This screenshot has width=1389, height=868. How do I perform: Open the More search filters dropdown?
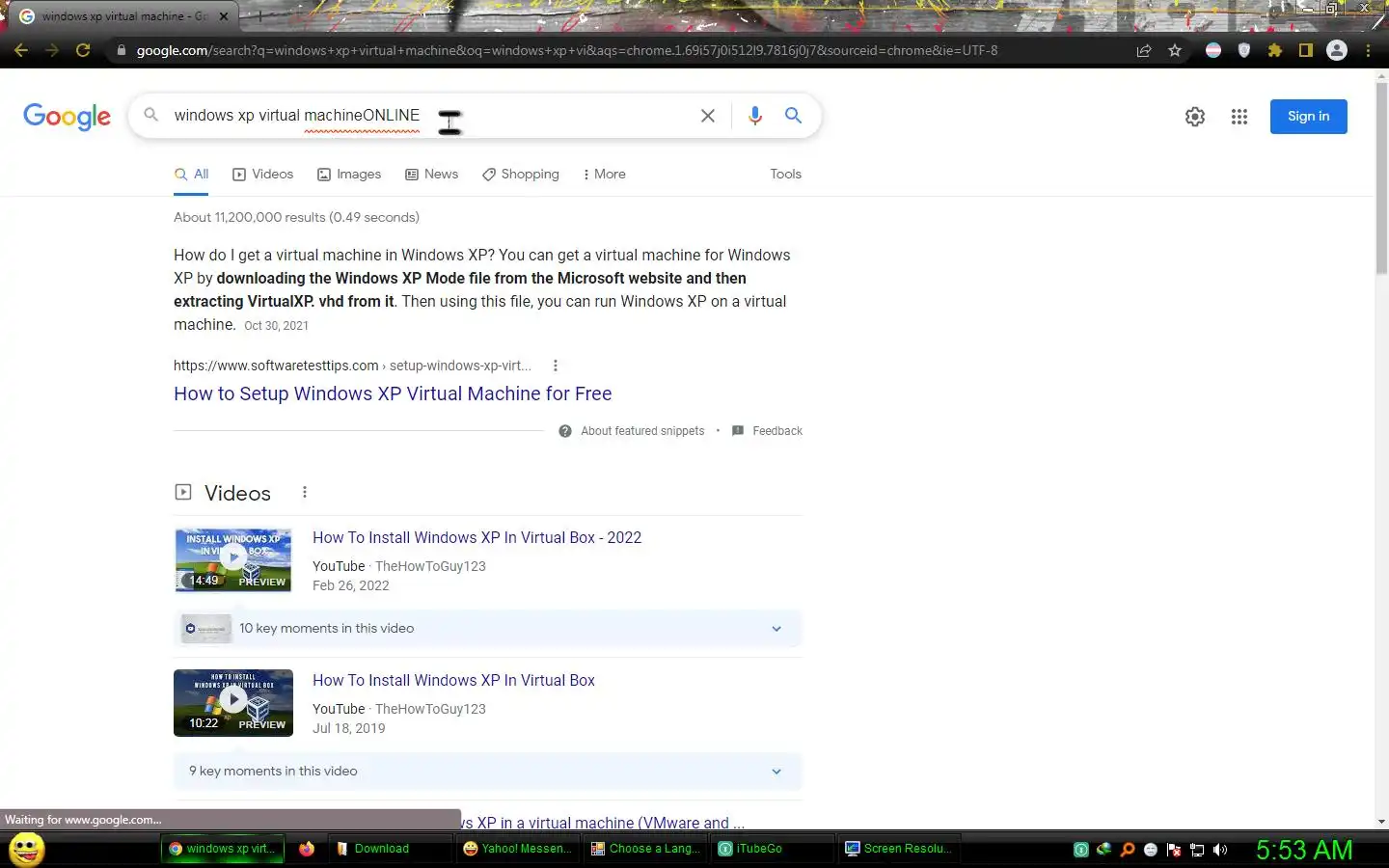605,175
